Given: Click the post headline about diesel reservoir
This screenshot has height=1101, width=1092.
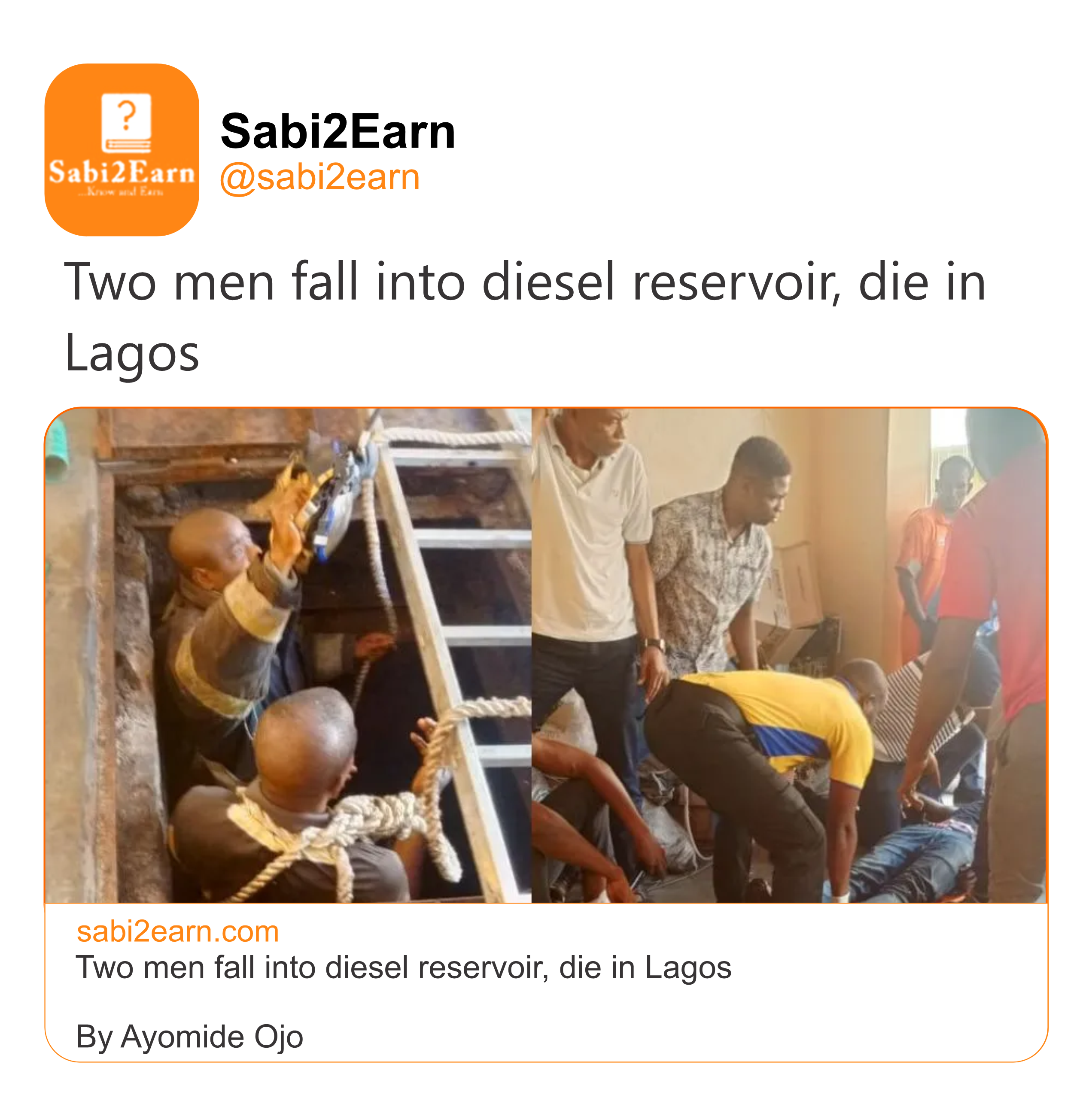Looking at the screenshot, I should click(x=525, y=282).
